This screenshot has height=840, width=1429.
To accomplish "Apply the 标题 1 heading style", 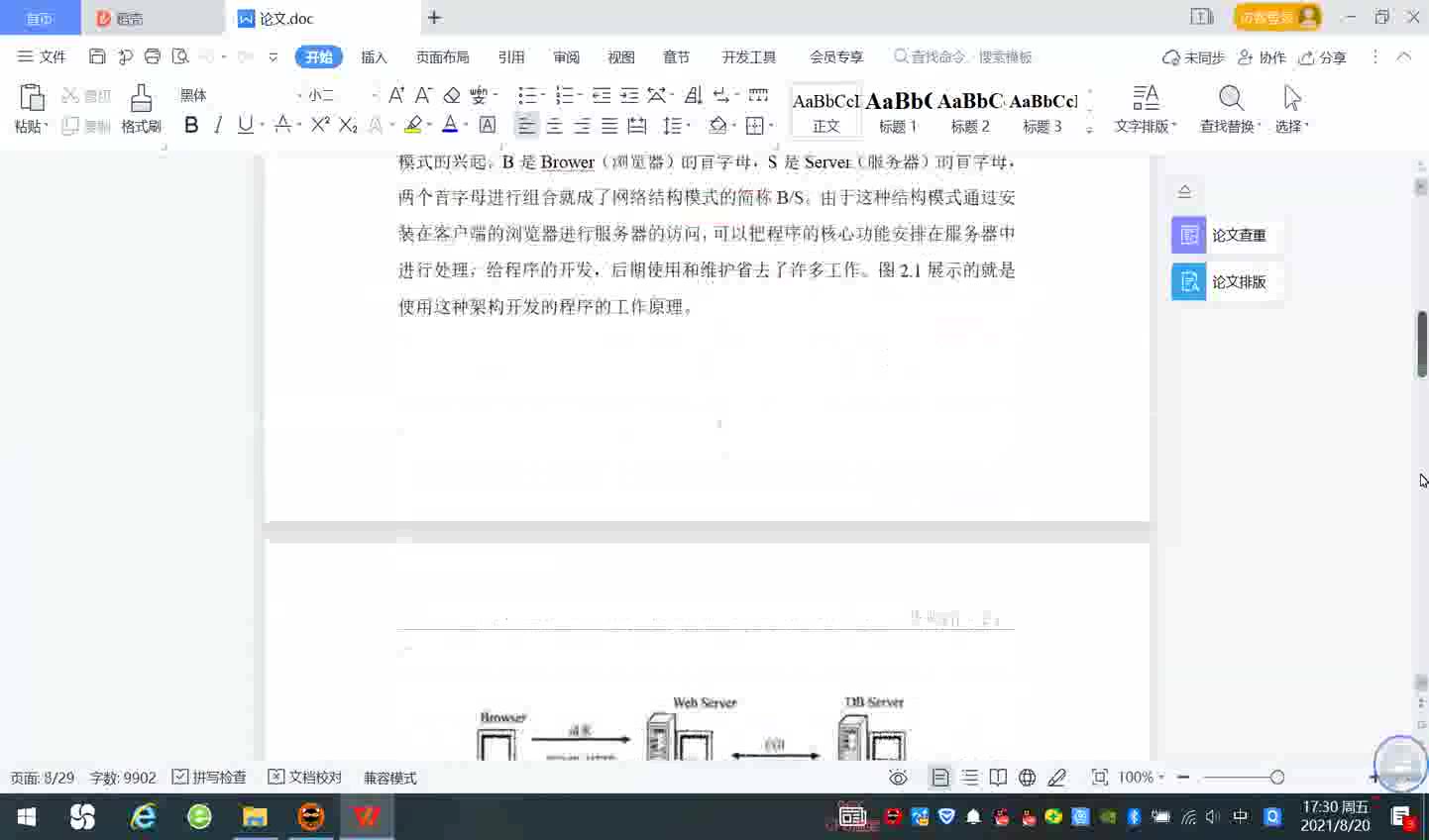I will [x=898, y=111].
